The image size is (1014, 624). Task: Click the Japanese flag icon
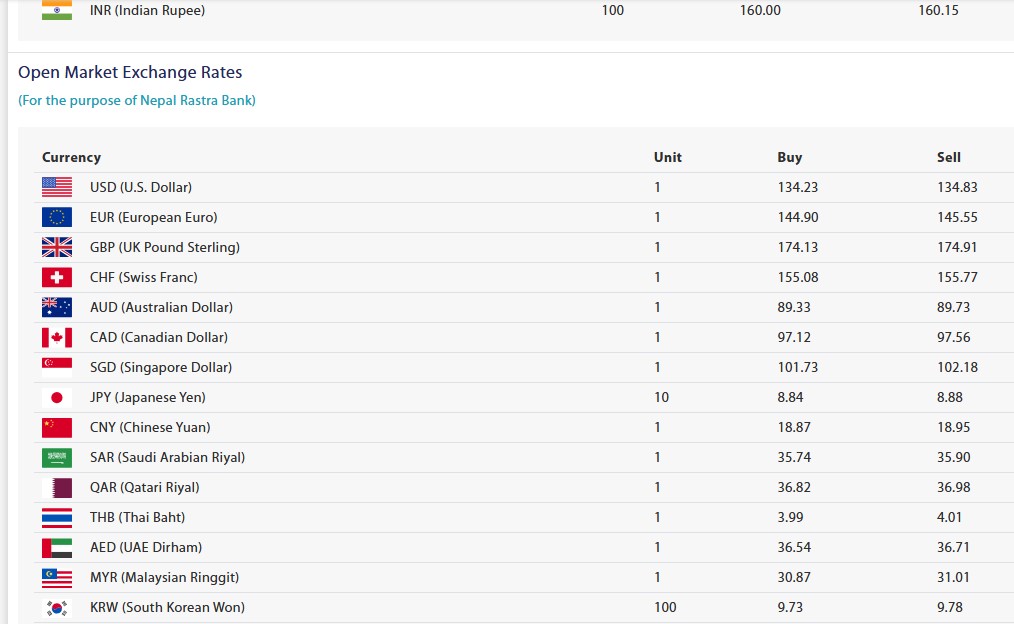pos(57,397)
